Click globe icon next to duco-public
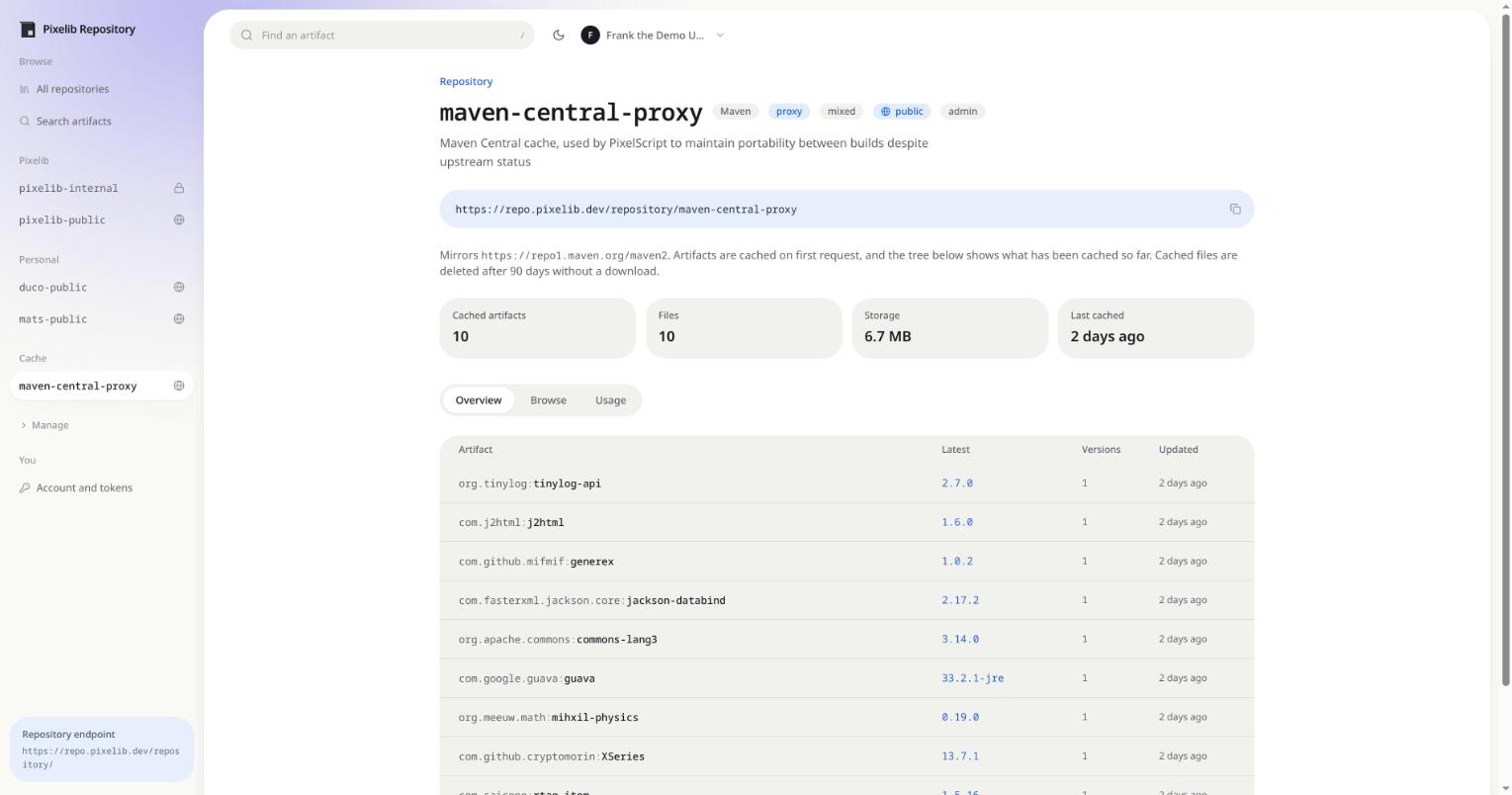This screenshot has height=795, width=1512. click(179, 287)
